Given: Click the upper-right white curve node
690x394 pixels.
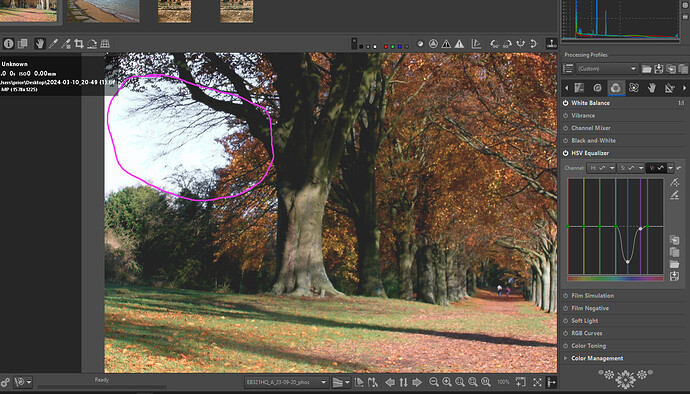Looking at the screenshot, I should [x=641, y=229].
